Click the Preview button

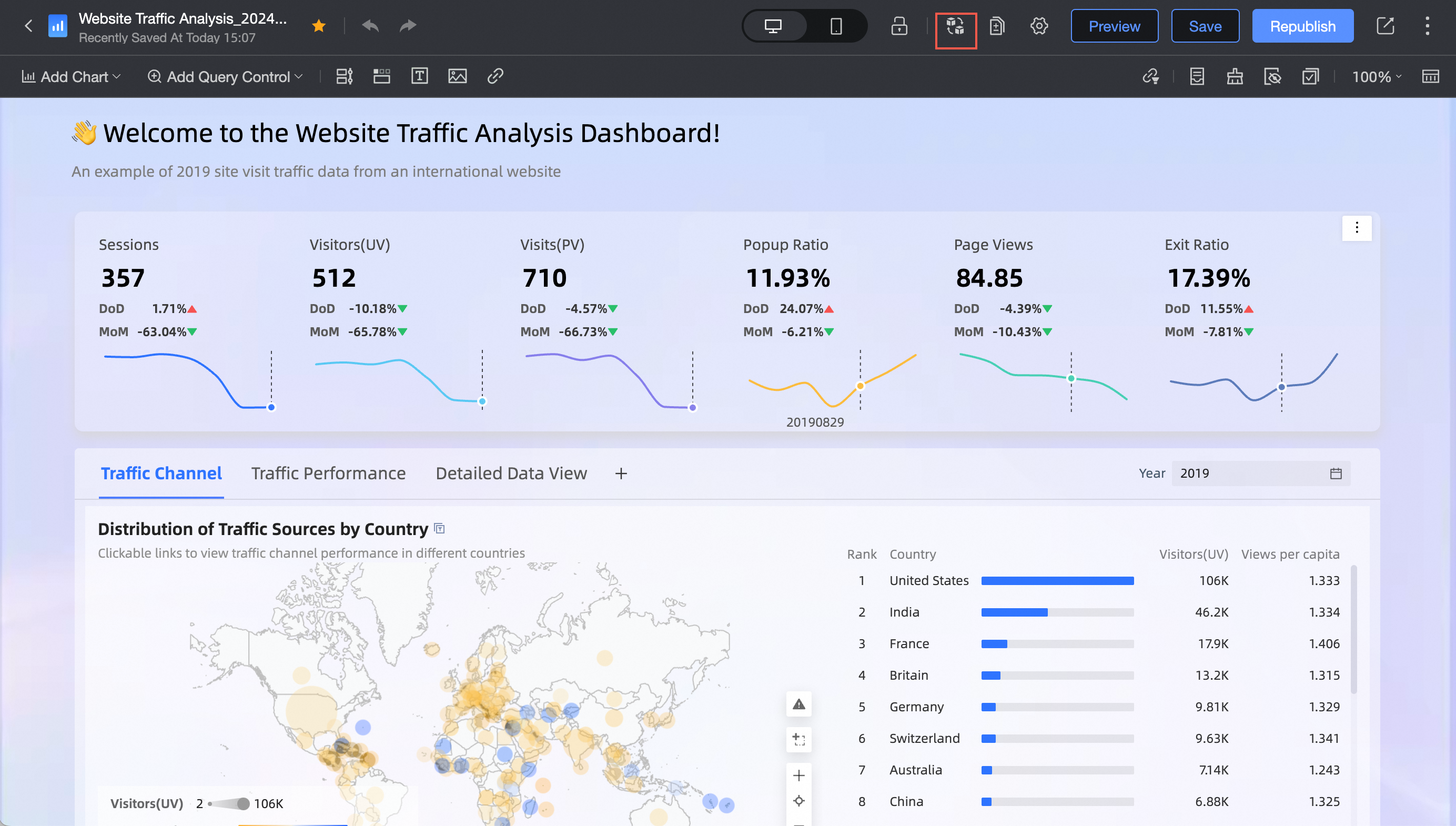1114,26
